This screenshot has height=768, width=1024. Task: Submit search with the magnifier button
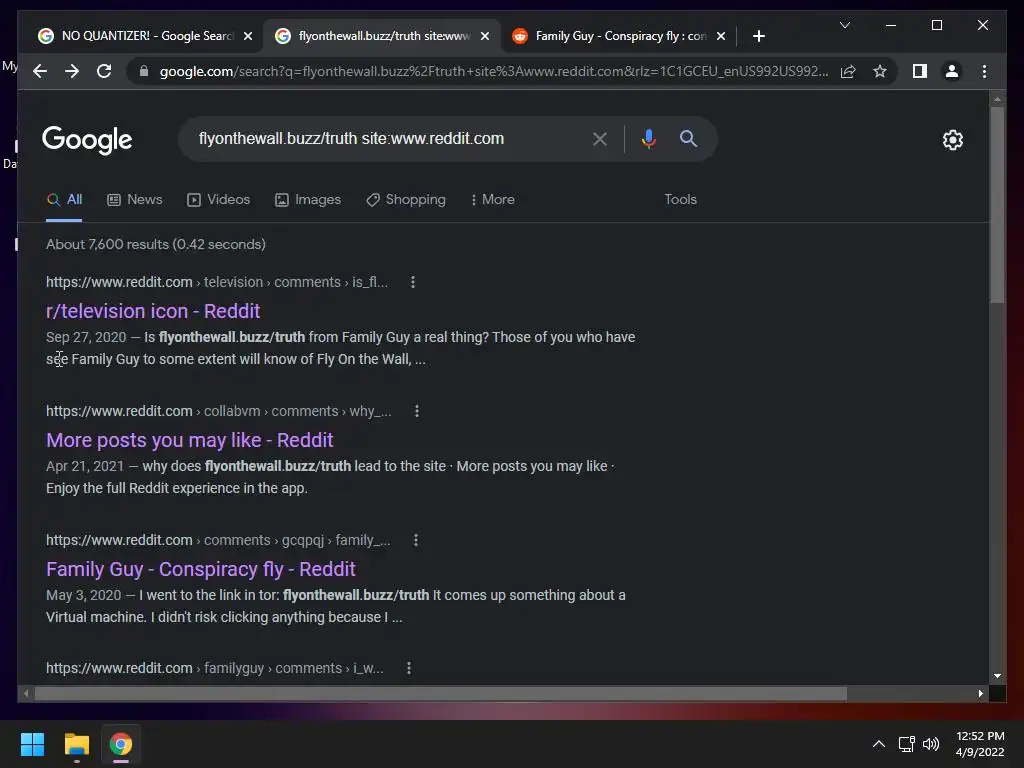click(688, 138)
